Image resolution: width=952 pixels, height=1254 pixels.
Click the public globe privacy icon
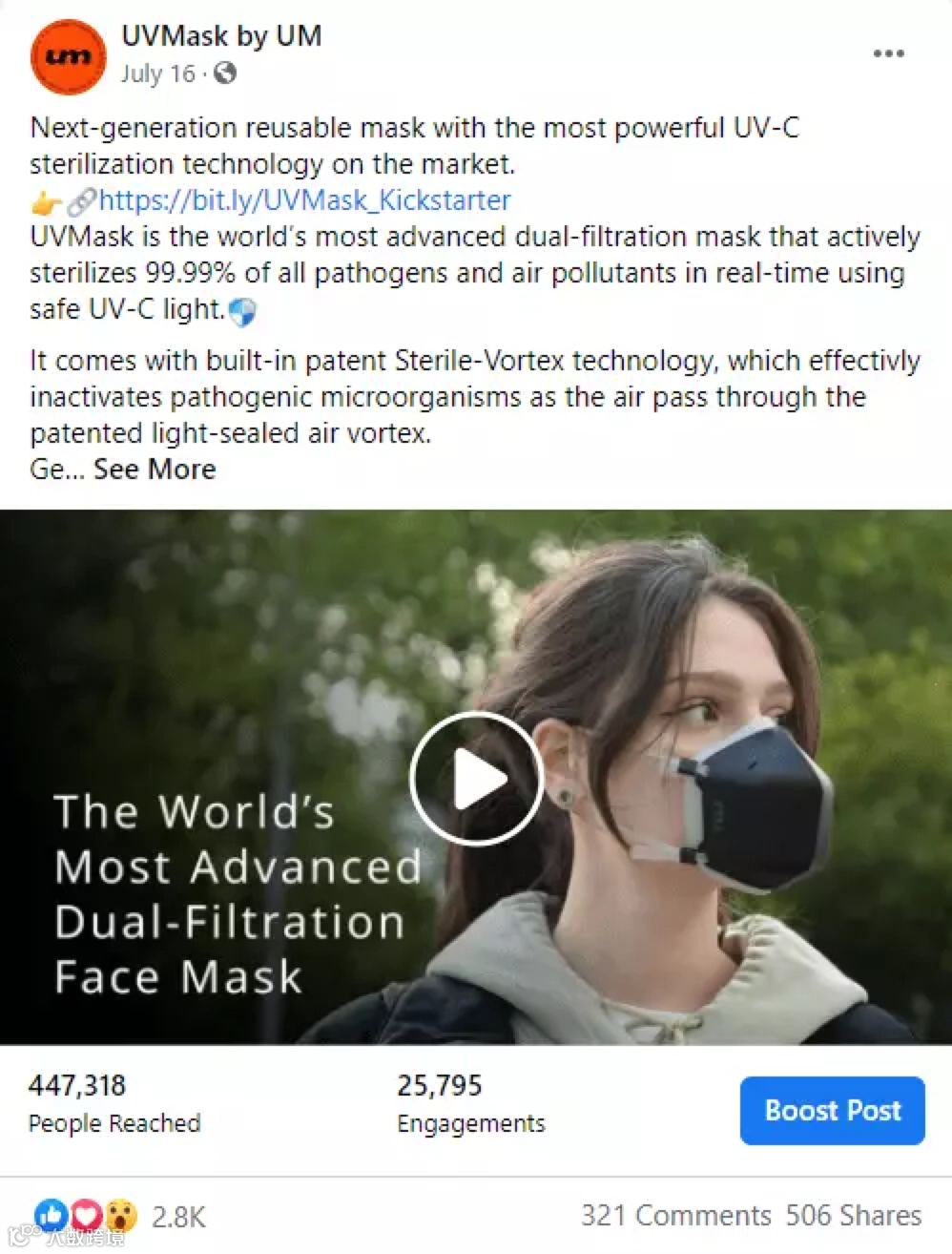(225, 73)
